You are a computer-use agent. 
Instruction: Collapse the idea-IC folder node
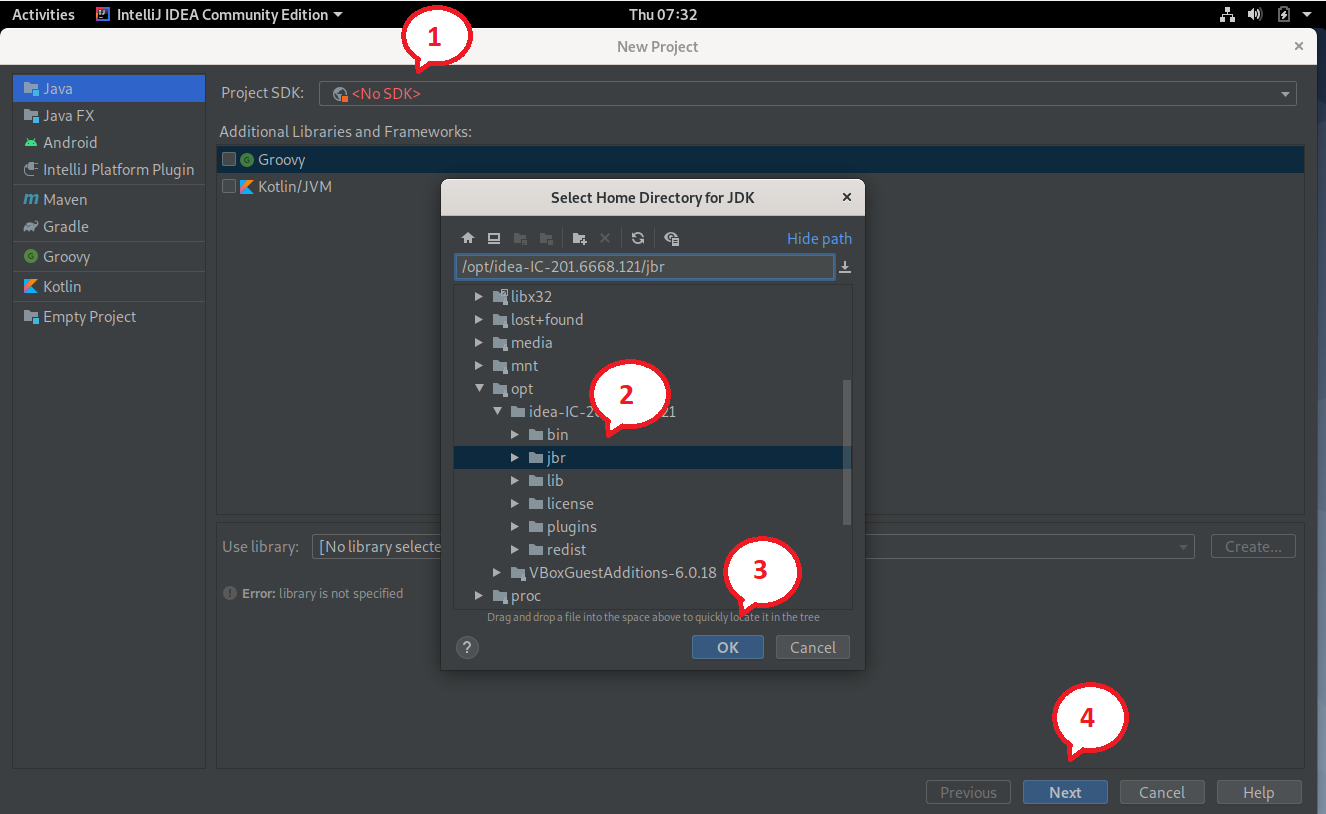point(497,411)
